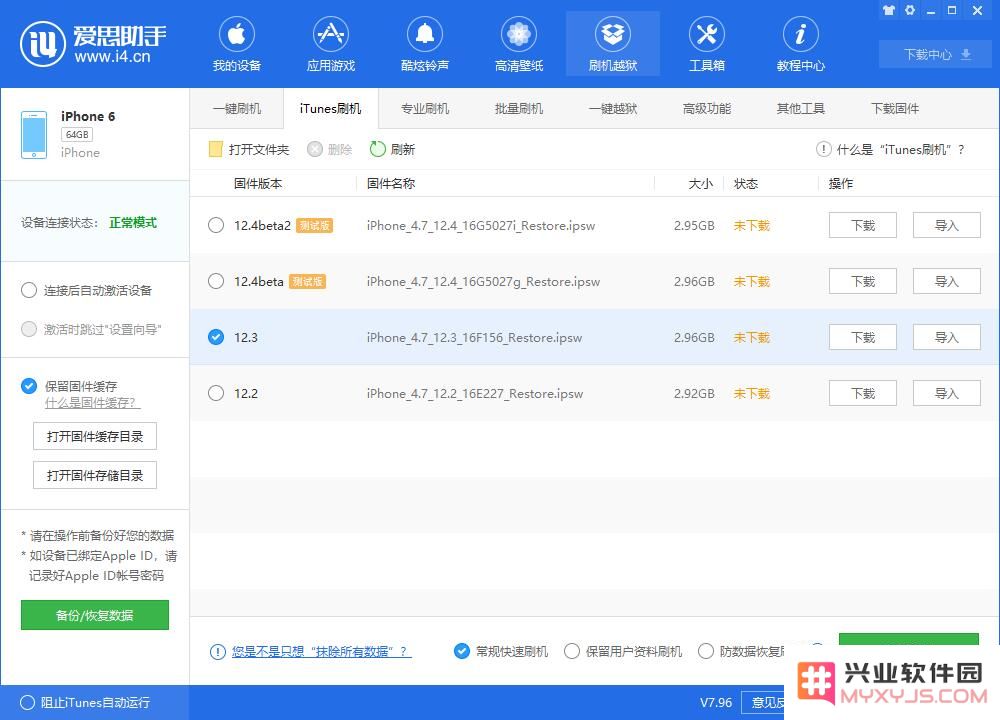This screenshot has height=720, width=1000.
Task: Select firmware 12.4beta2 radio button
Action: [x=216, y=225]
